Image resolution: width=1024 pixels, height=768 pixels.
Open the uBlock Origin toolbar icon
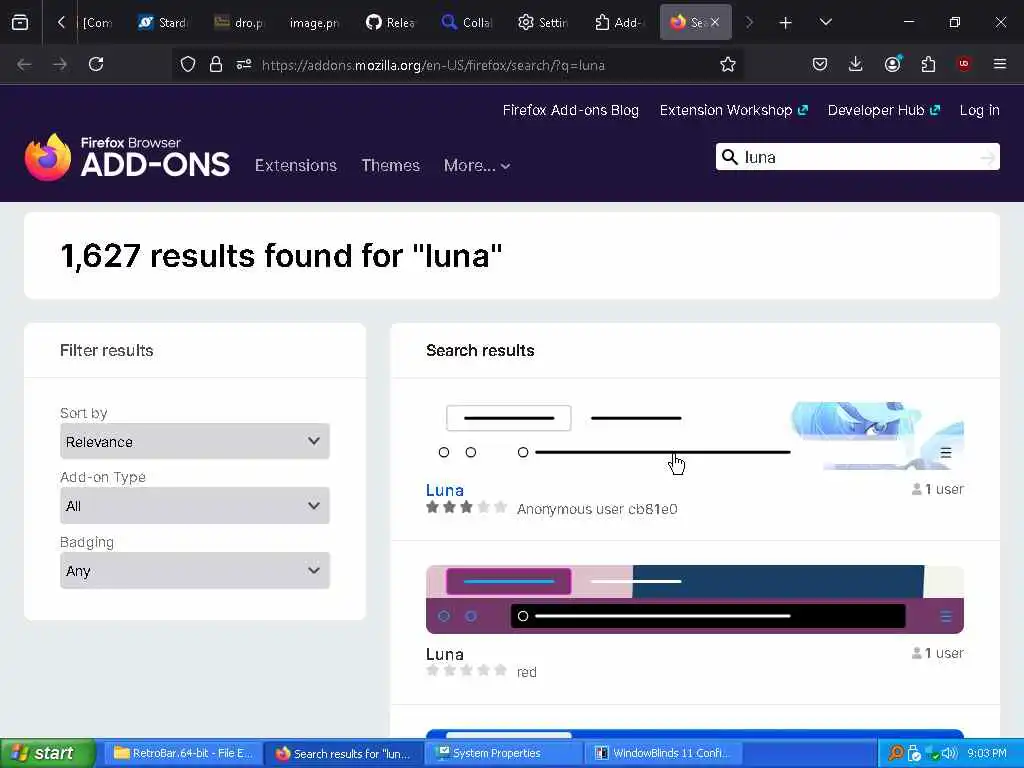coord(964,64)
